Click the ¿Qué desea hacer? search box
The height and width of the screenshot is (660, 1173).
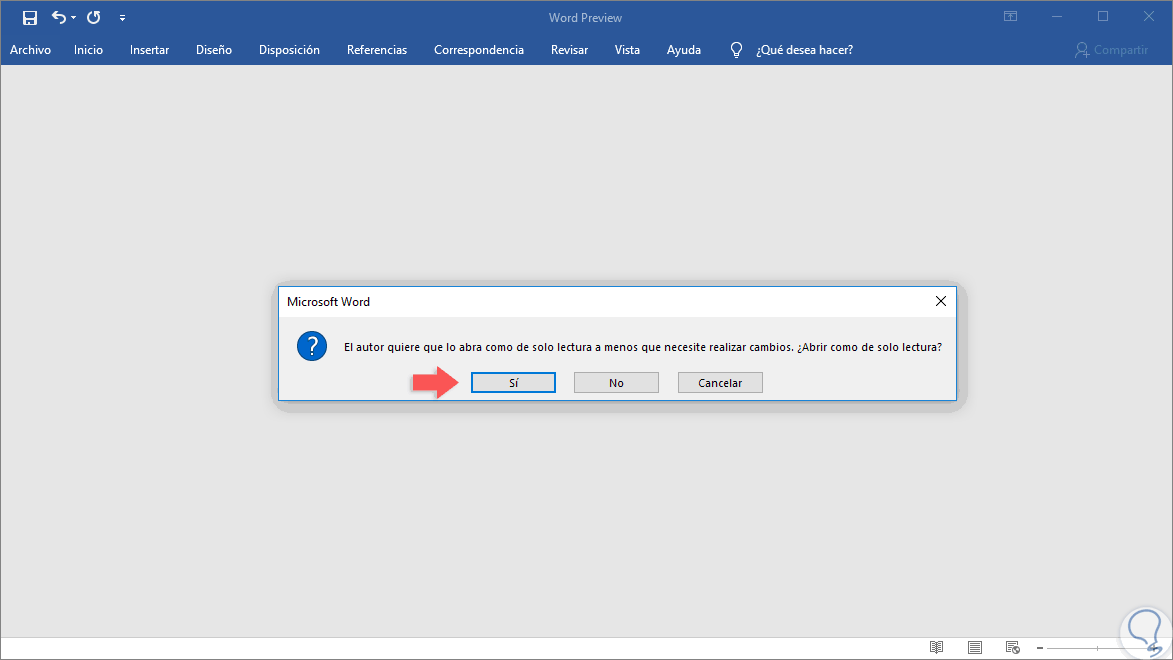[804, 49]
